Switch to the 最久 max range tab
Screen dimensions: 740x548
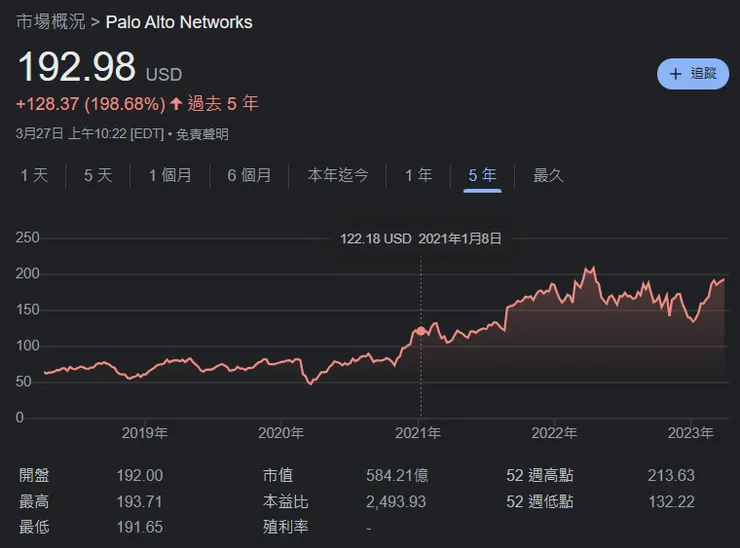(548, 175)
